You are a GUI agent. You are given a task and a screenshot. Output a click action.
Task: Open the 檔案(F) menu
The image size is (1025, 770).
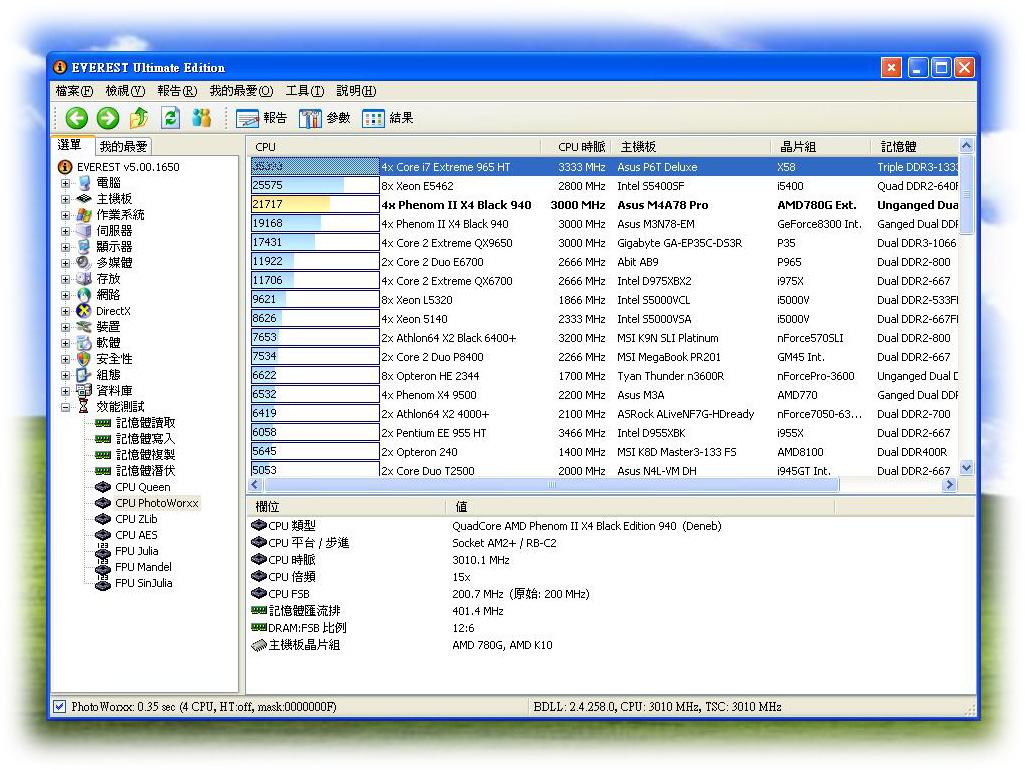click(x=74, y=91)
